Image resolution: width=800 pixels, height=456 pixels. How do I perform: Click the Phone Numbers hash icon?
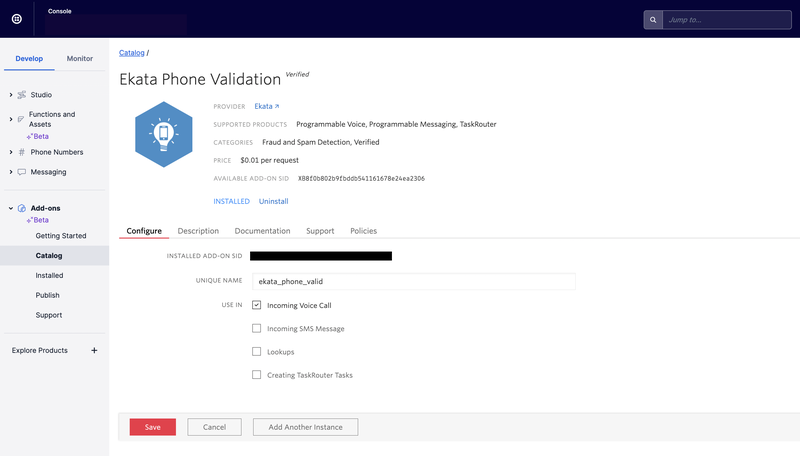point(21,152)
